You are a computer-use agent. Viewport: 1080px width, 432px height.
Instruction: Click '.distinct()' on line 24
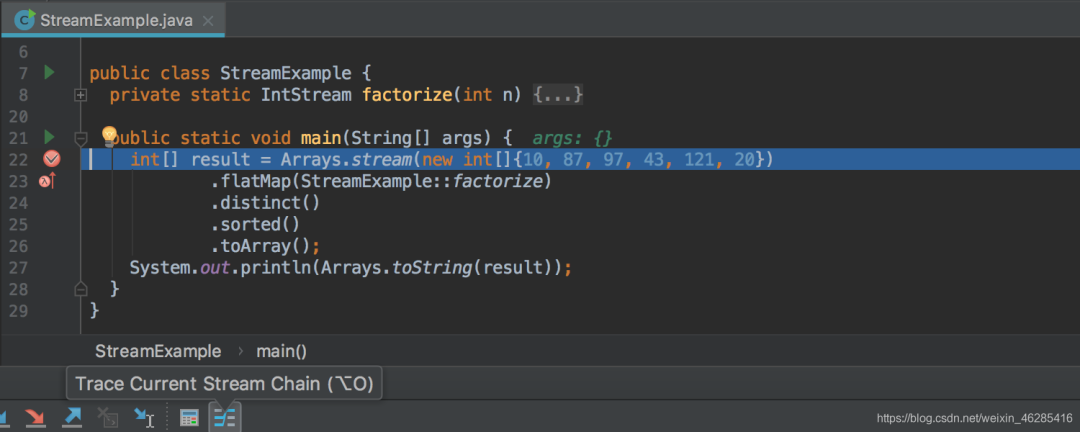coord(266,203)
